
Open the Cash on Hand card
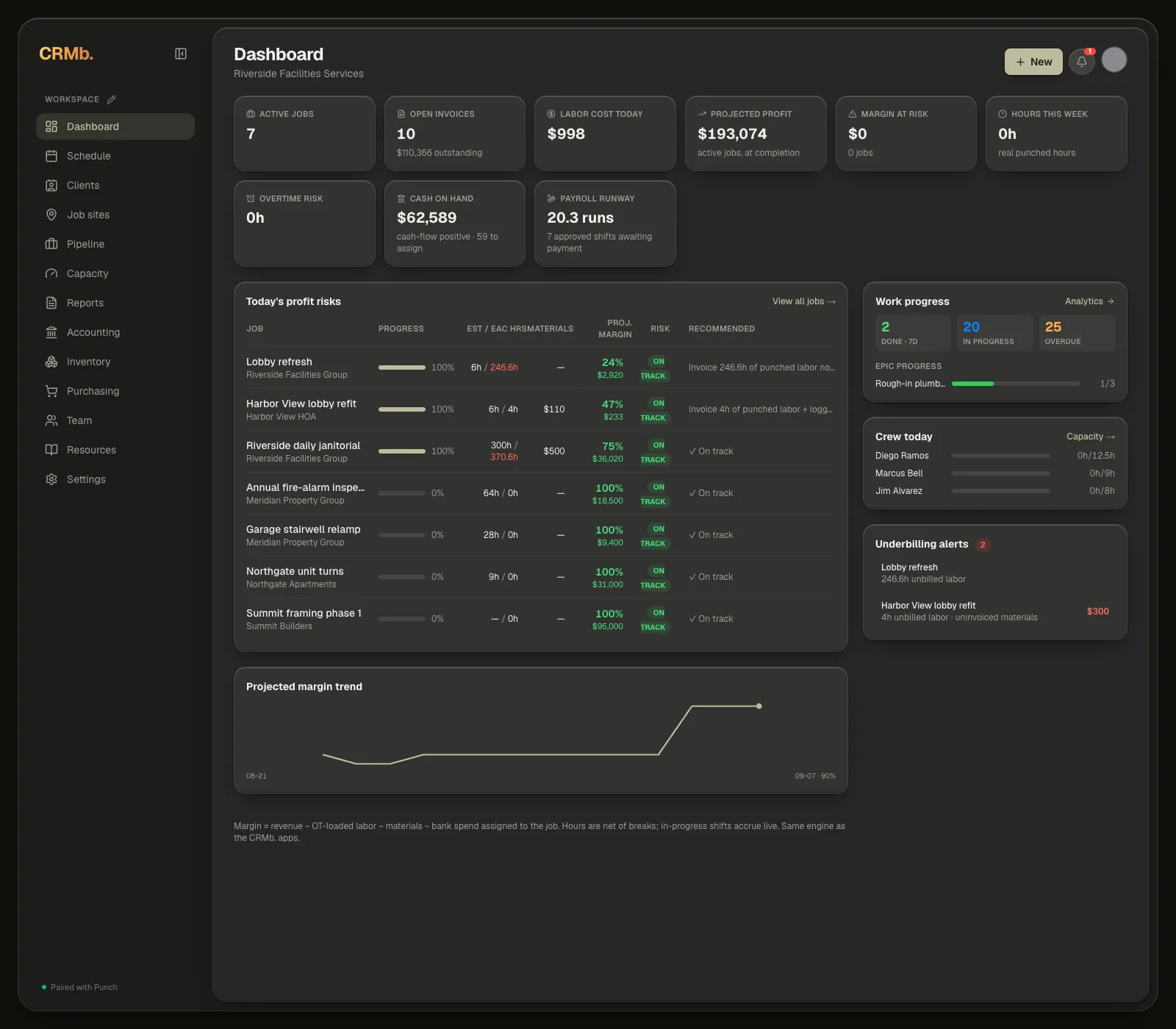[454, 223]
